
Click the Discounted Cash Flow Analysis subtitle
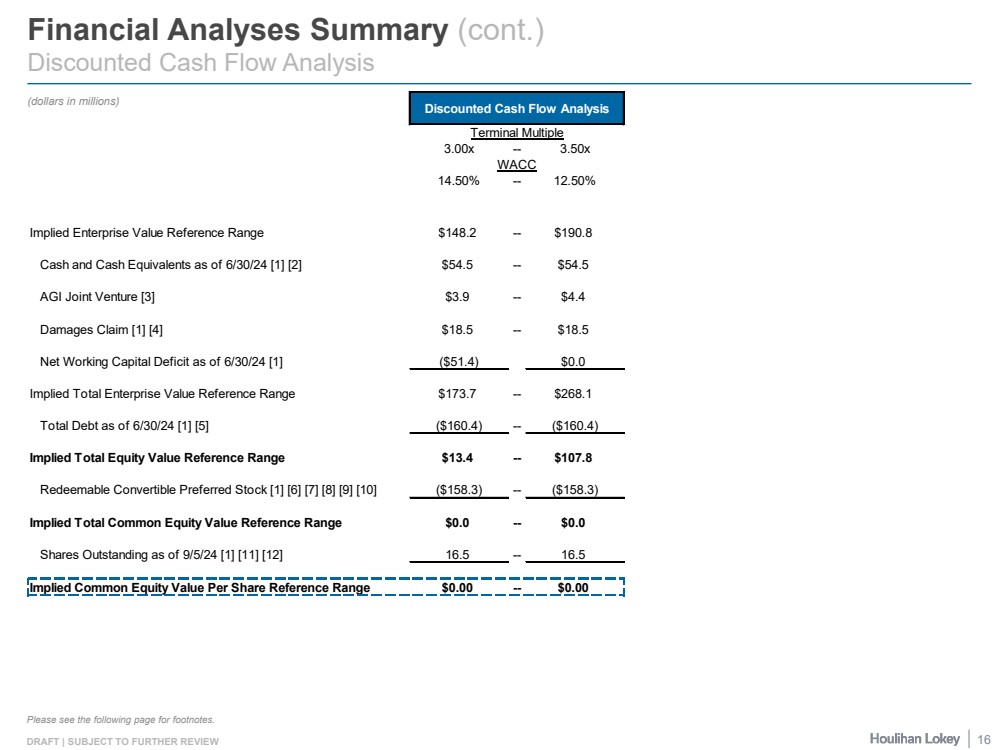pyautogui.click(x=201, y=63)
